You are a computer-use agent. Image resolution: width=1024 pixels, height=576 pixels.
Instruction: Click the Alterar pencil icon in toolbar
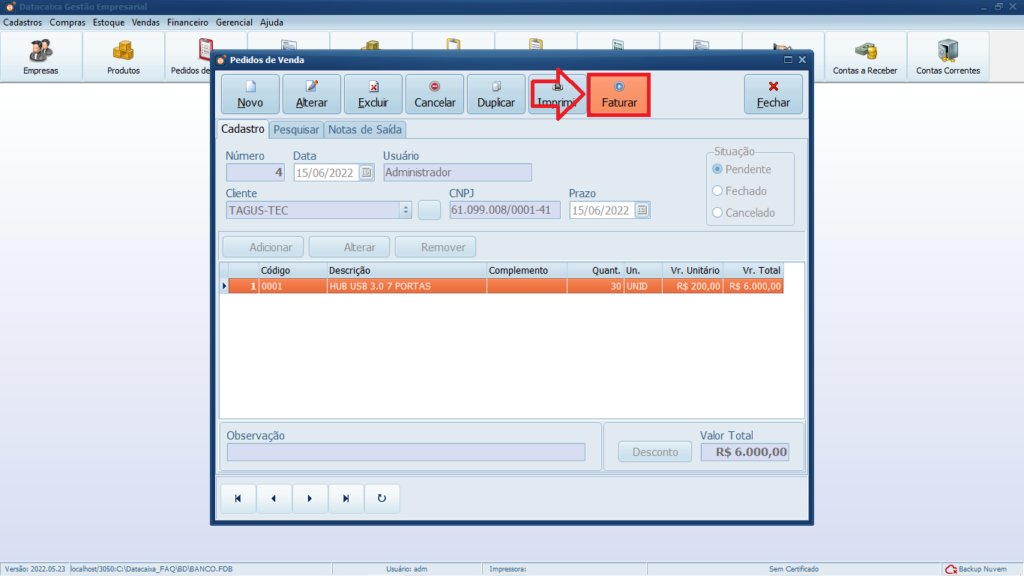312,87
